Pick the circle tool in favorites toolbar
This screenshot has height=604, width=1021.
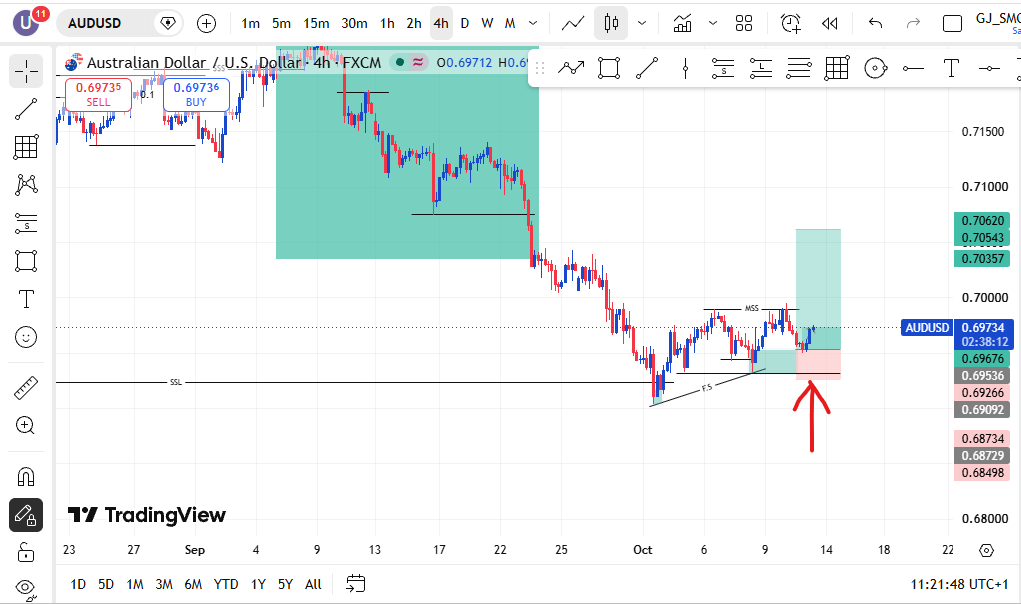[x=875, y=68]
